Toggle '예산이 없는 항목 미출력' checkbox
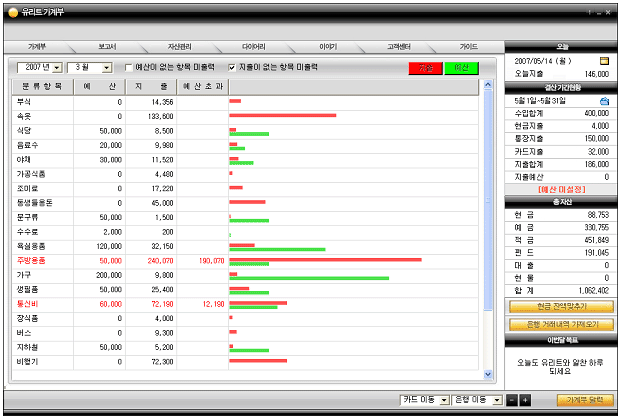Viewport: 621px width, 418px height. pos(127,68)
